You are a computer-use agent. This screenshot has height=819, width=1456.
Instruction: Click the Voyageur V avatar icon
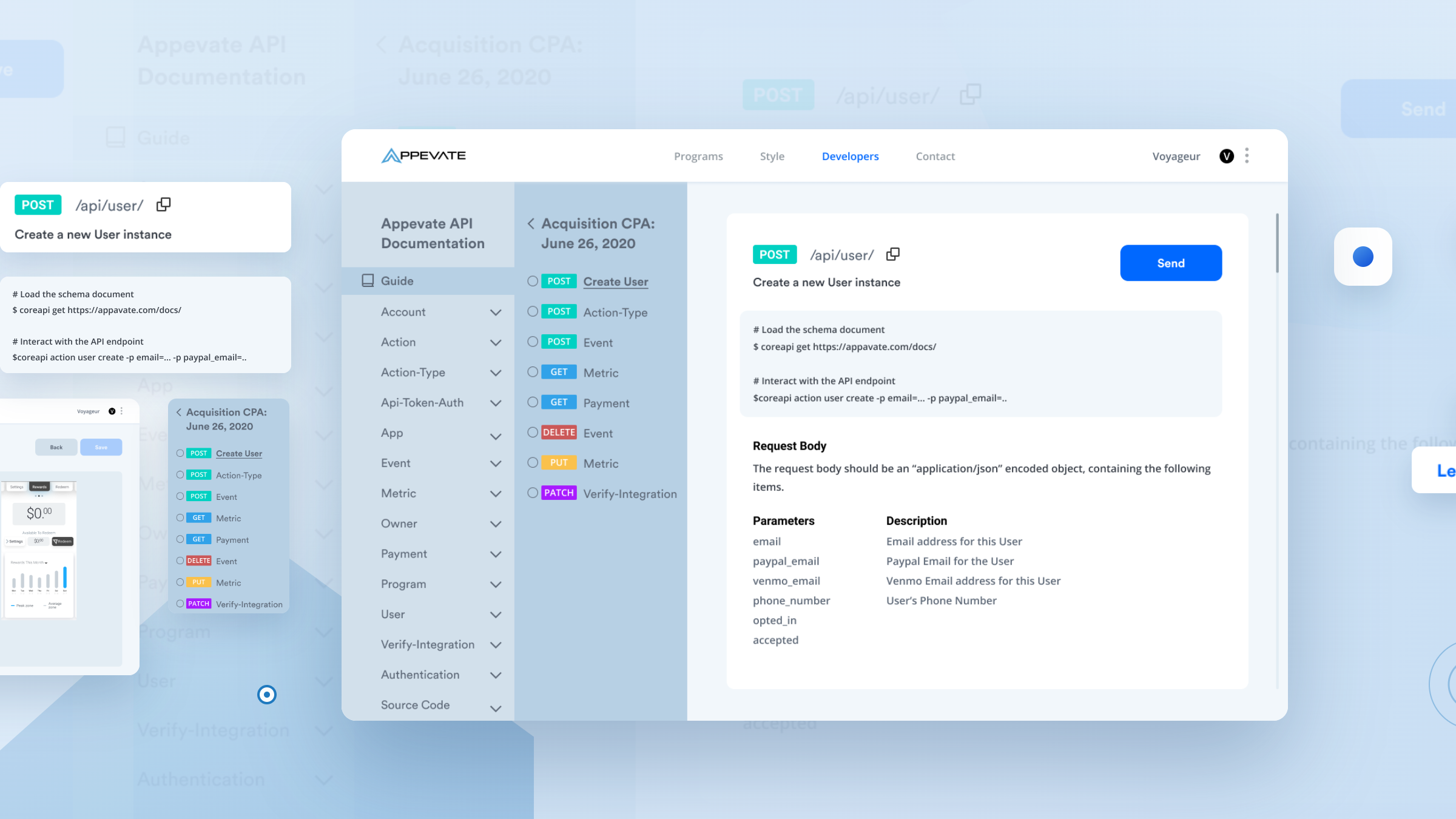coord(1226,157)
